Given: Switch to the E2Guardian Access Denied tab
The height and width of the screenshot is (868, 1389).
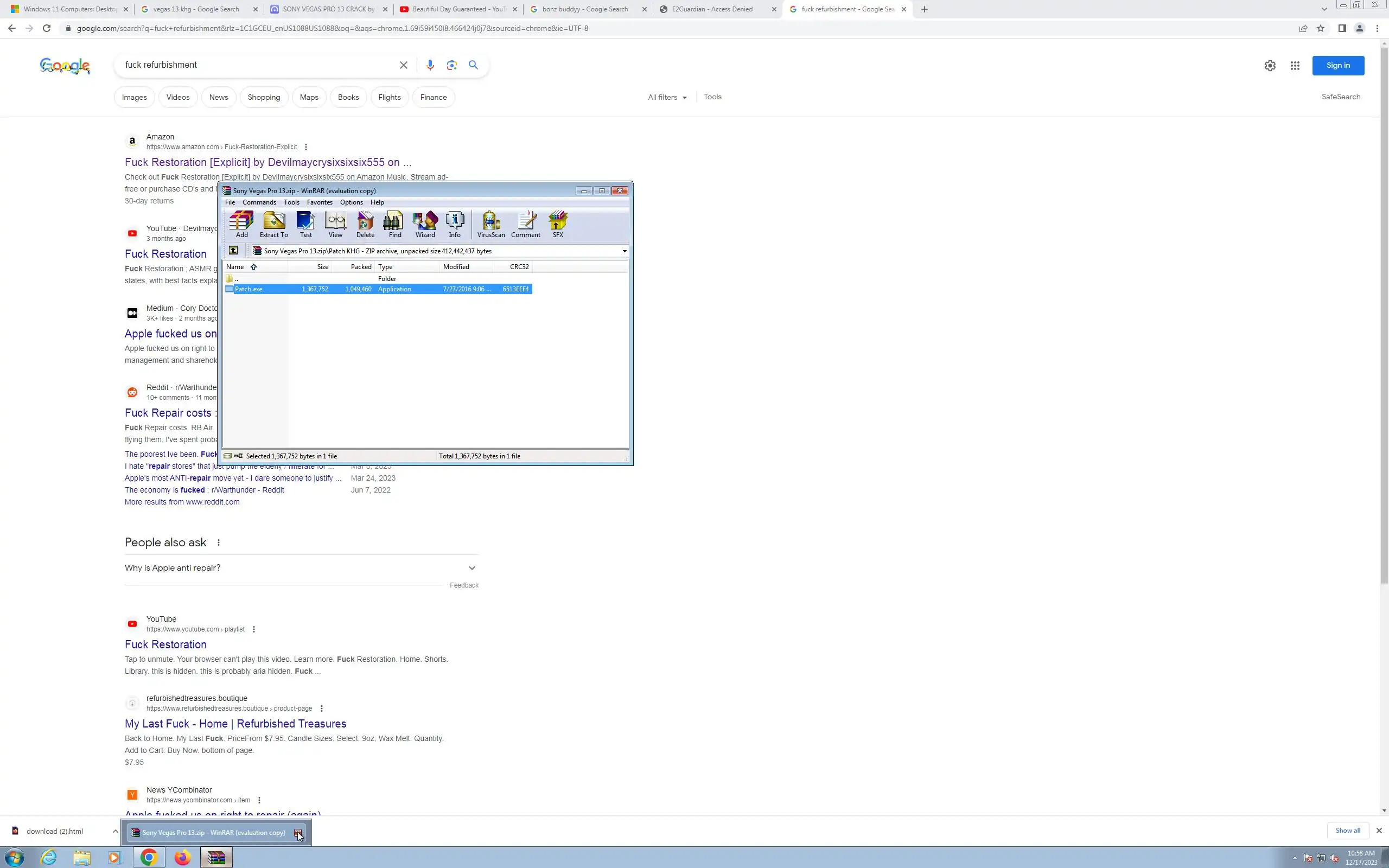Looking at the screenshot, I should 712,9.
